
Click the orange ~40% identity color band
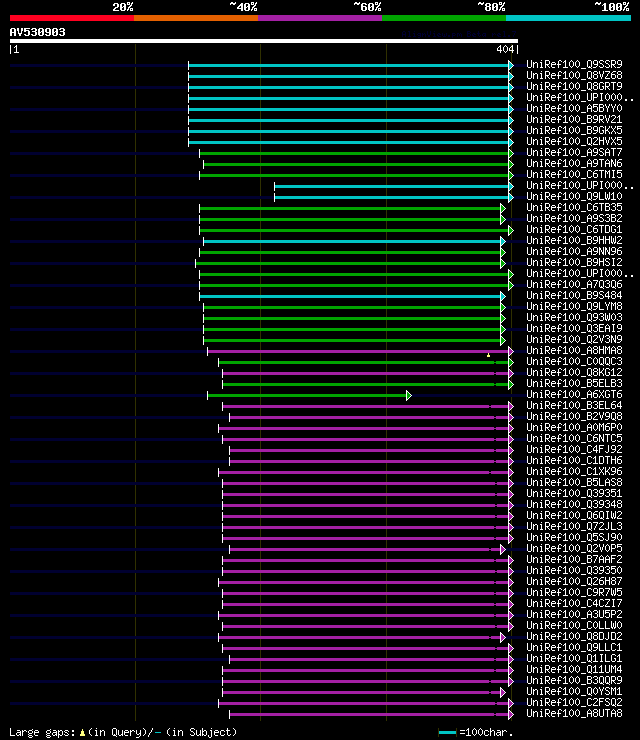[x=196, y=18]
